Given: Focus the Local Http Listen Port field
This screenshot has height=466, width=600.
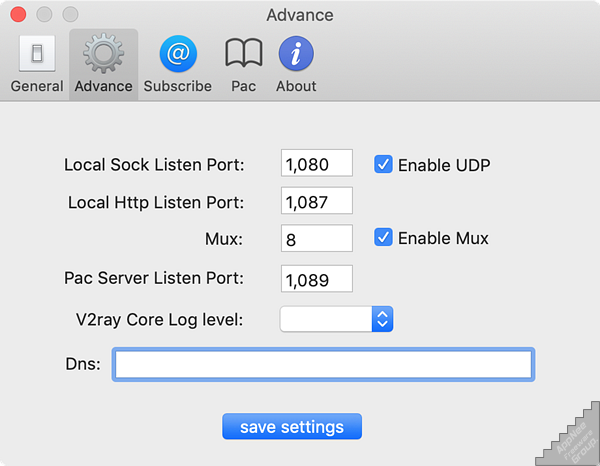Looking at the screenshot, I should pos(317,200).
